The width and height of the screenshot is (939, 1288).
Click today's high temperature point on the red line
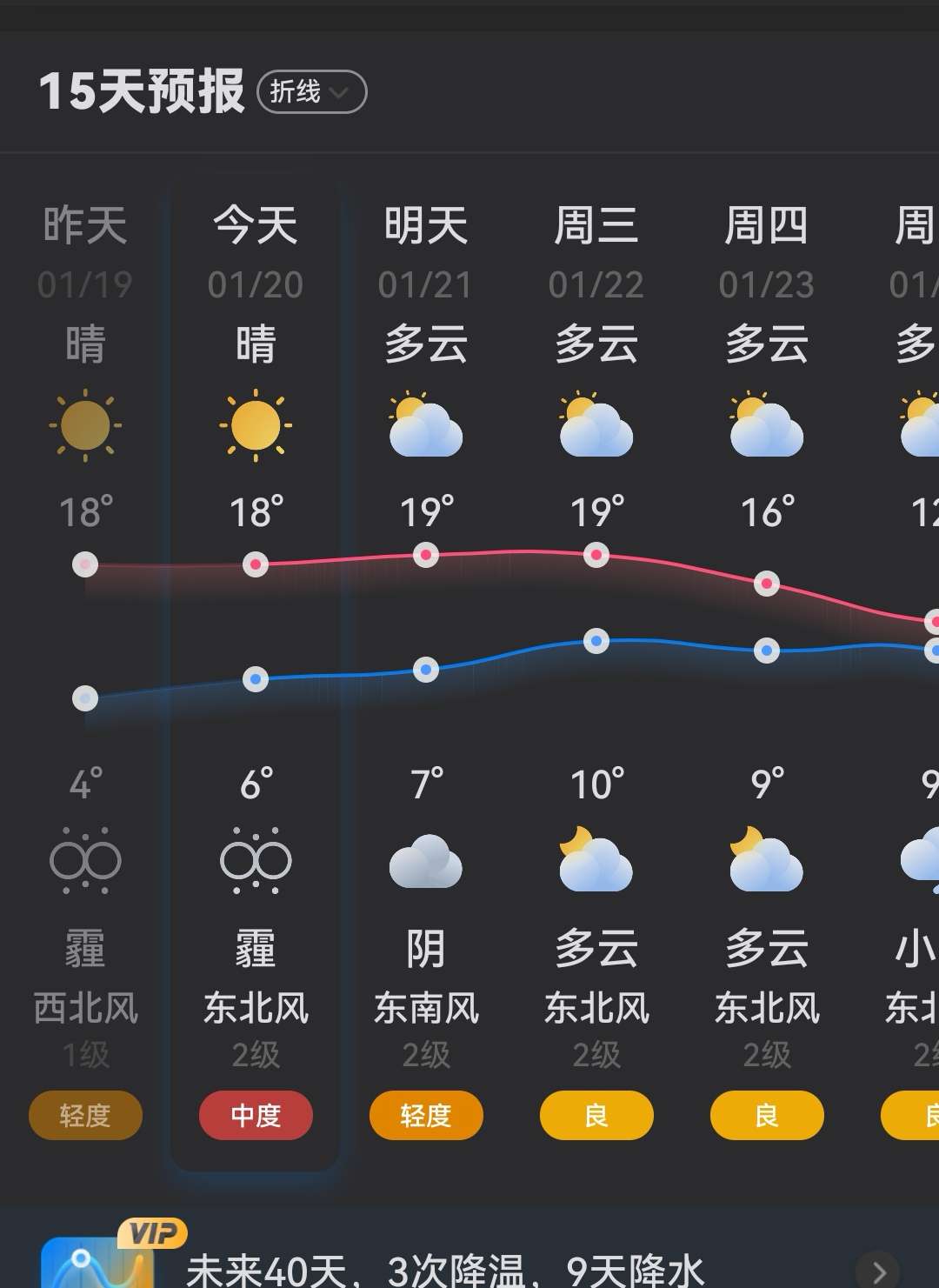pos(255,564)
